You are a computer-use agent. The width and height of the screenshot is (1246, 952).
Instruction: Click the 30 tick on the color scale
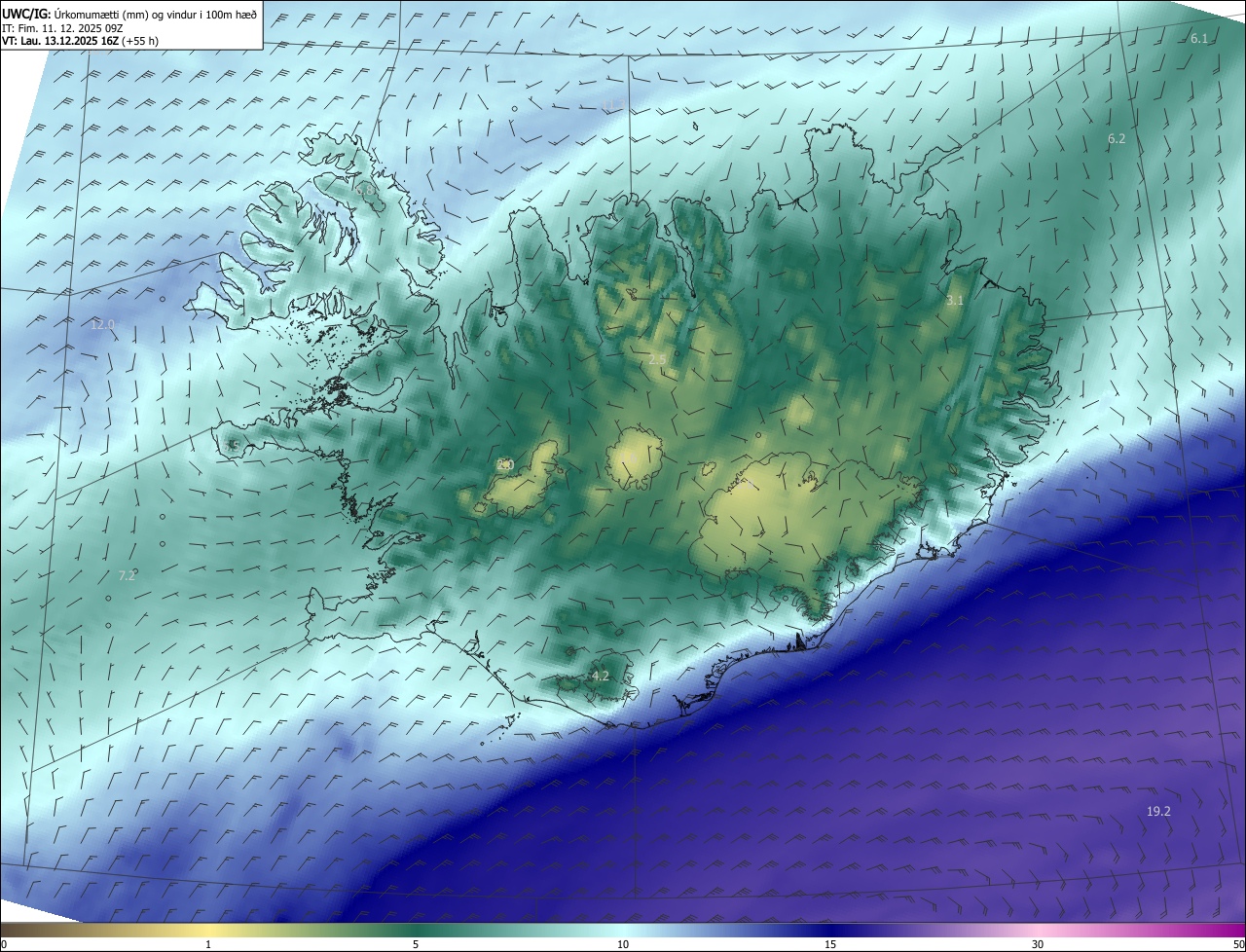[1038, 944]
